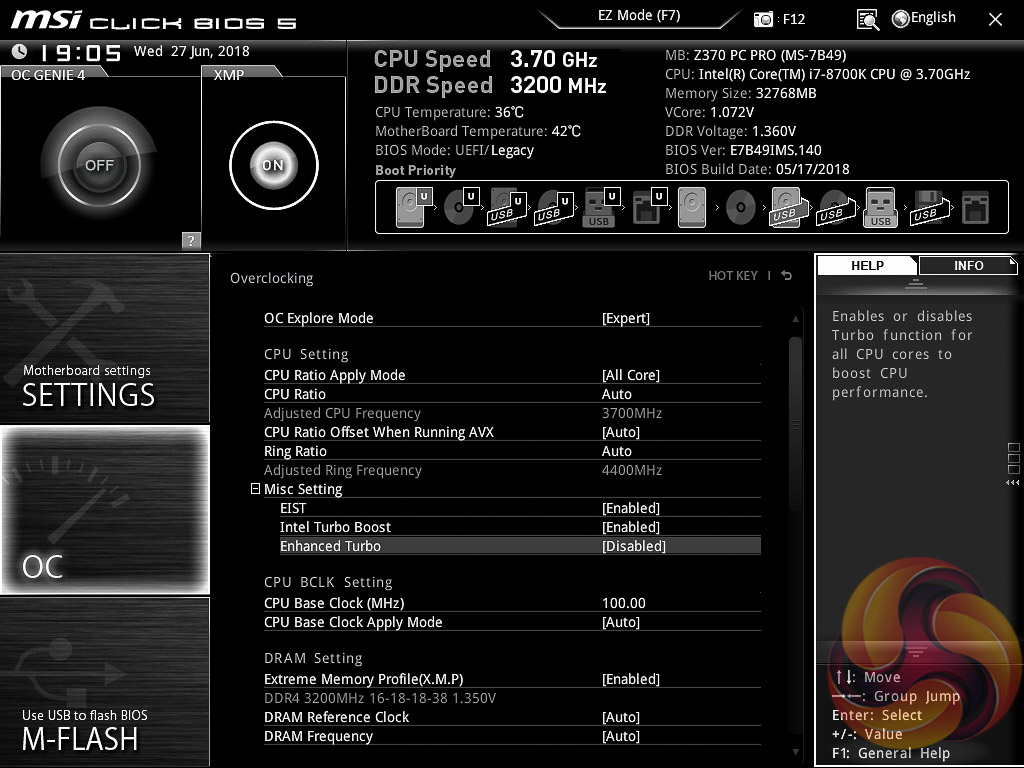Open the OC Explore Mode Expert dropdown
Image resolution: width=1024 pixels, height=768 pixels.
625,318
